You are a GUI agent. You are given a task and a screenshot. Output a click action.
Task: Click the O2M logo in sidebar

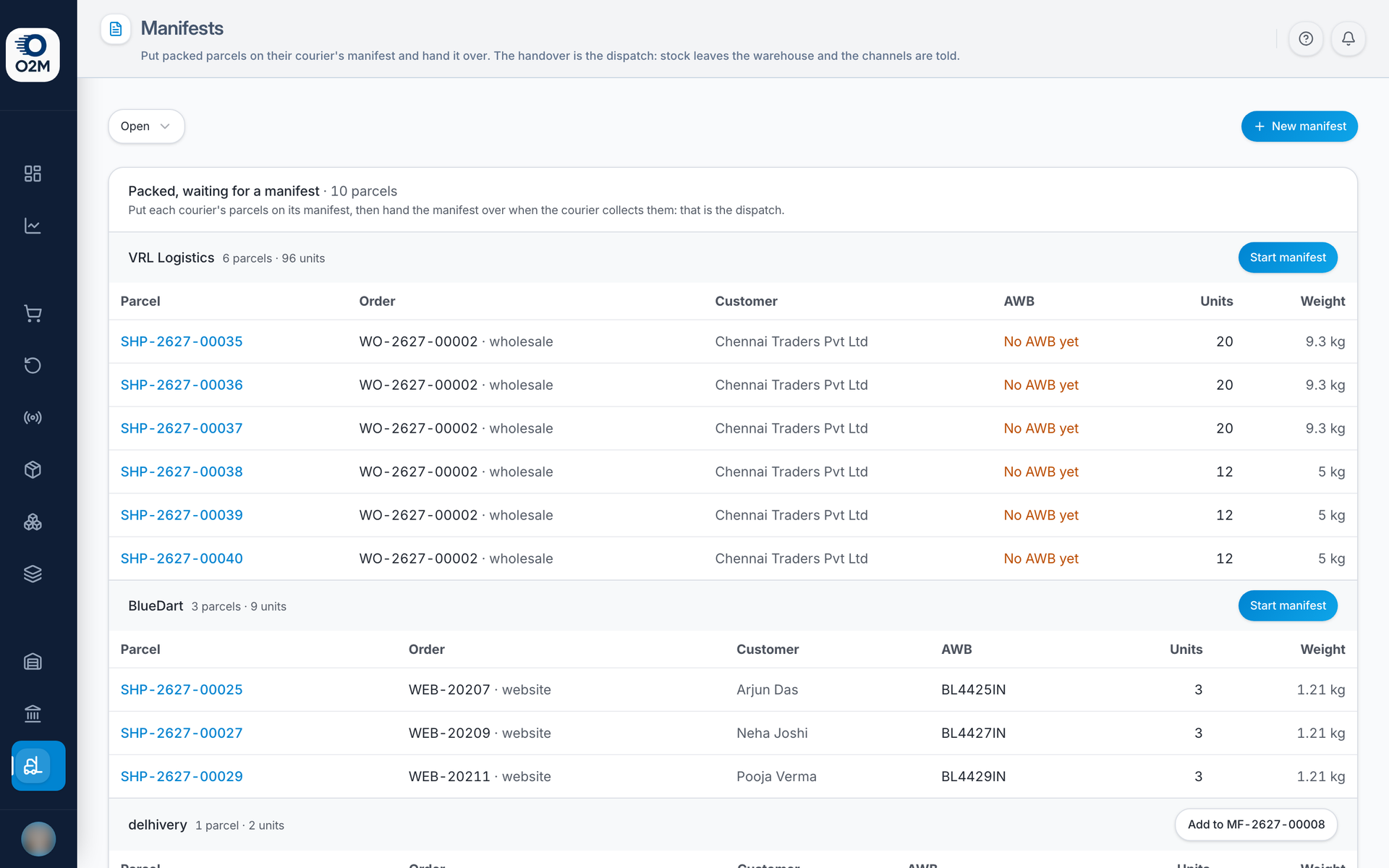click(x=33, y=55)
